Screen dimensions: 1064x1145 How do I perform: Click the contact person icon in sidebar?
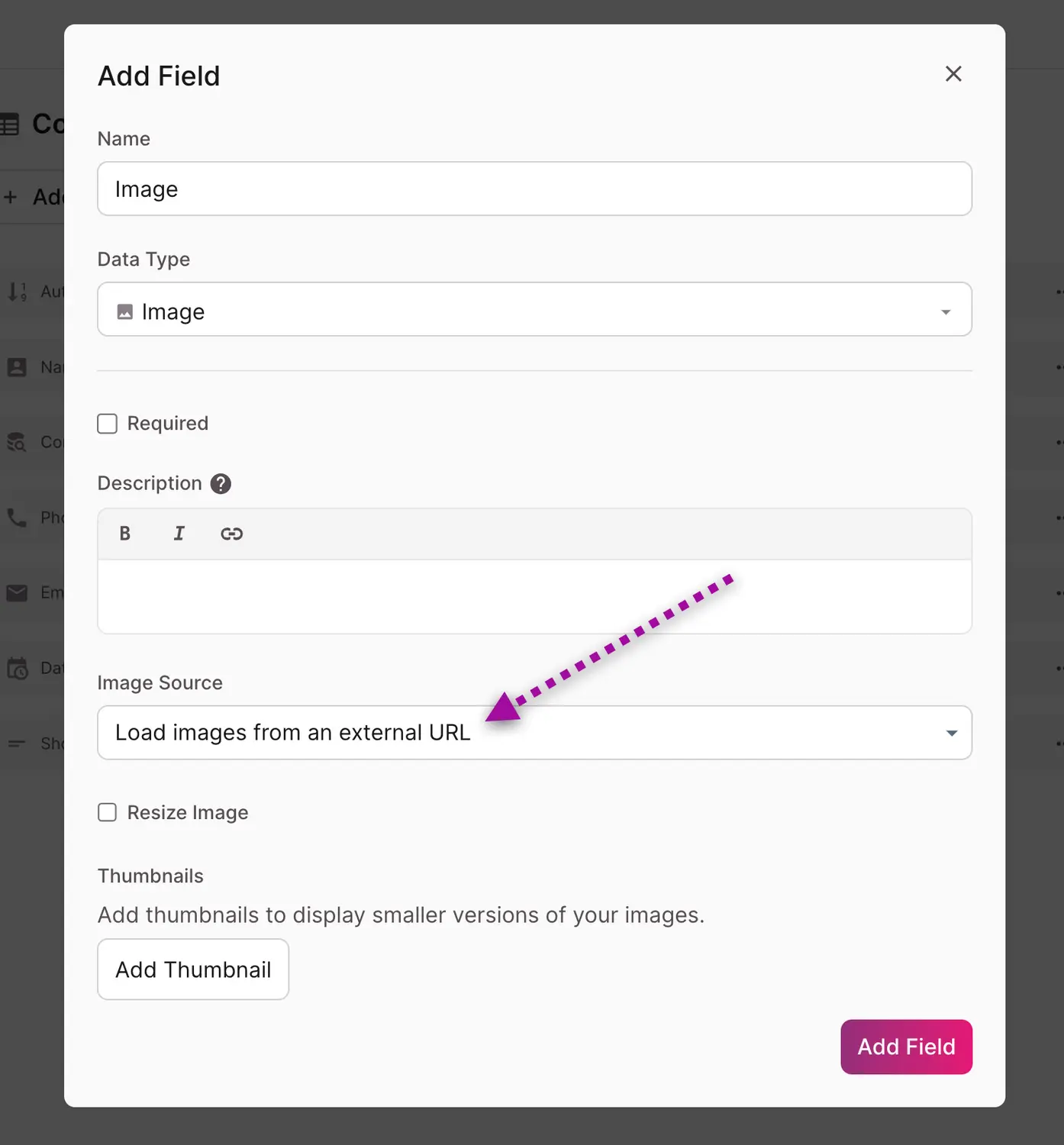pyautogui.click(x=17, y=367)
